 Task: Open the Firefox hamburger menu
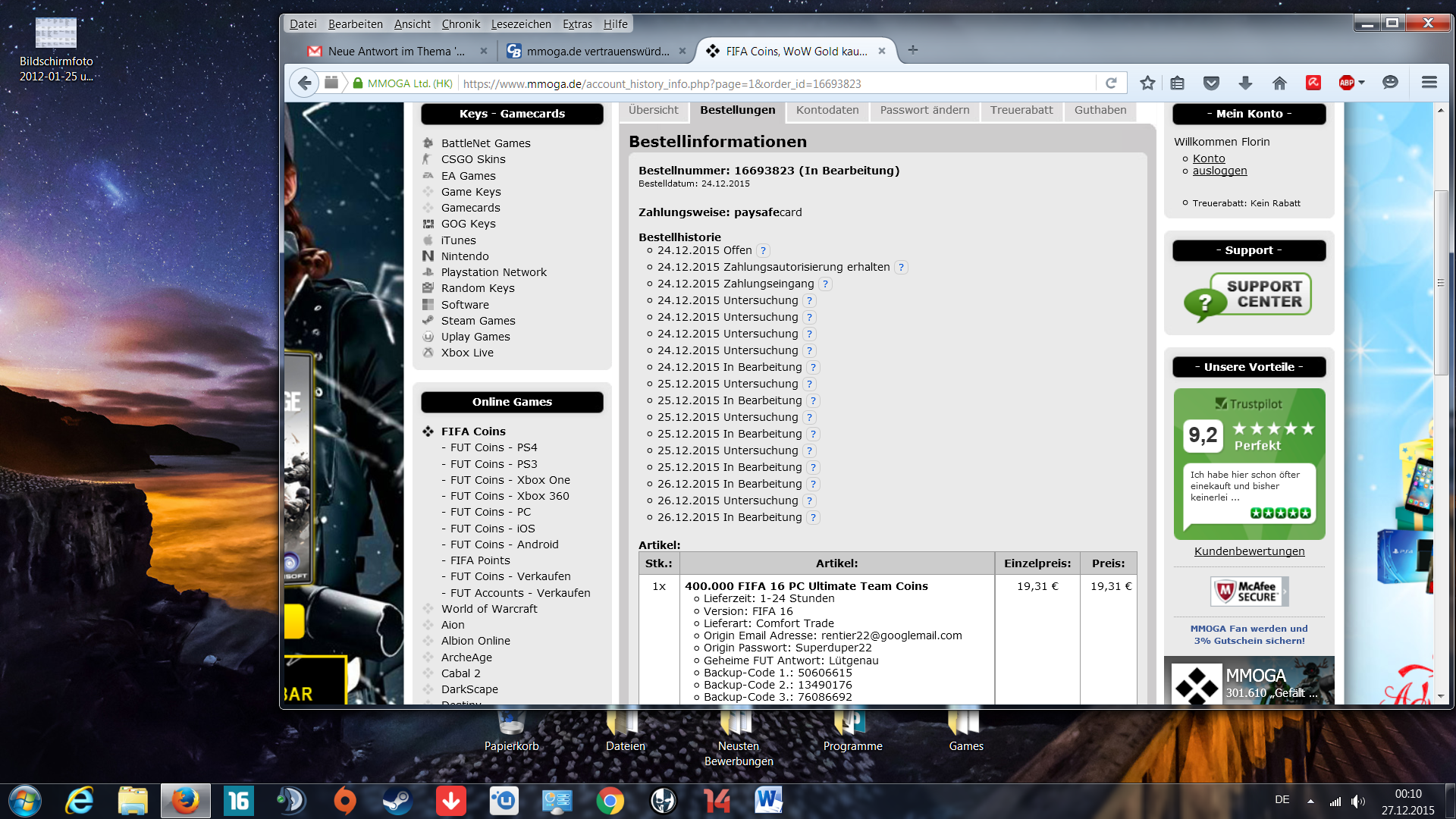1429,83
